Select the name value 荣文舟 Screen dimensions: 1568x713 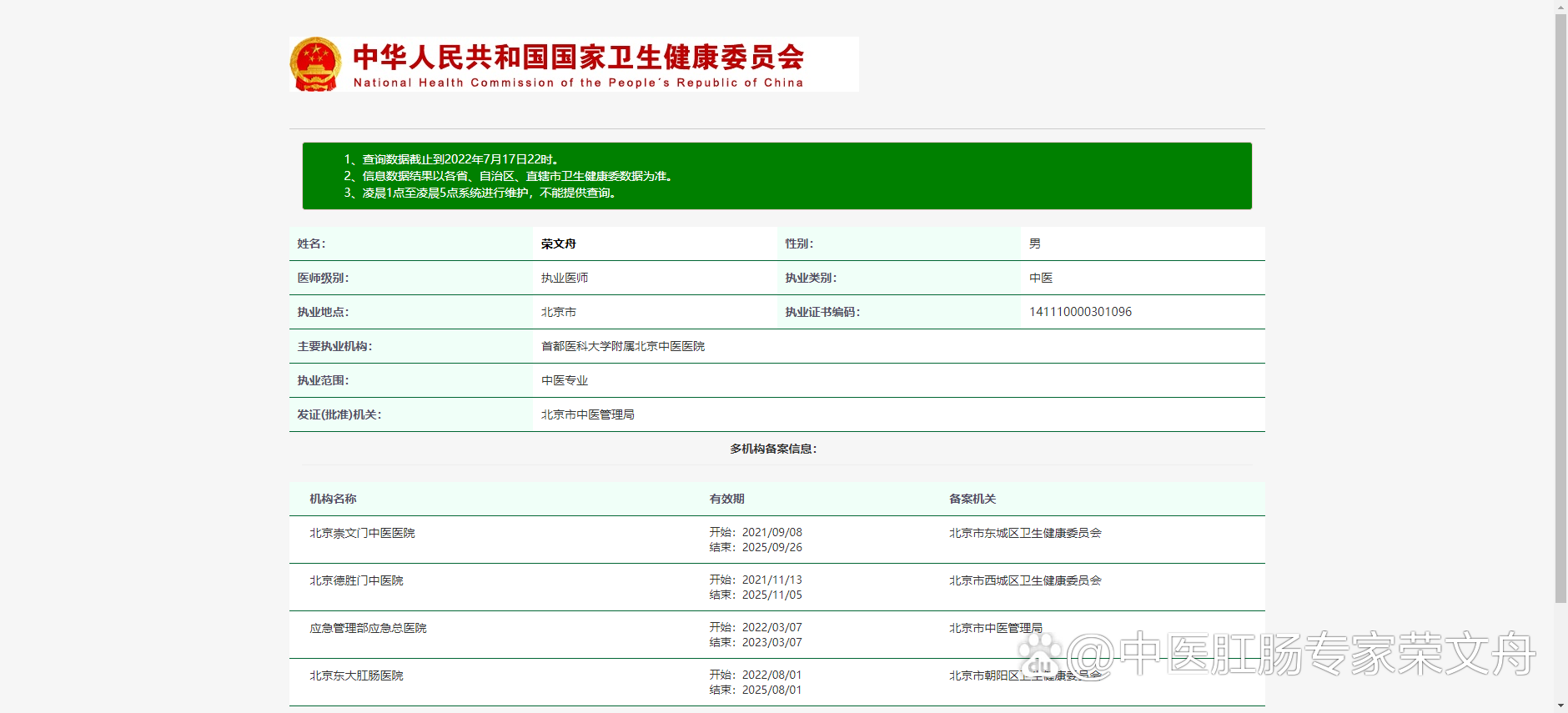tap(559, 244)
